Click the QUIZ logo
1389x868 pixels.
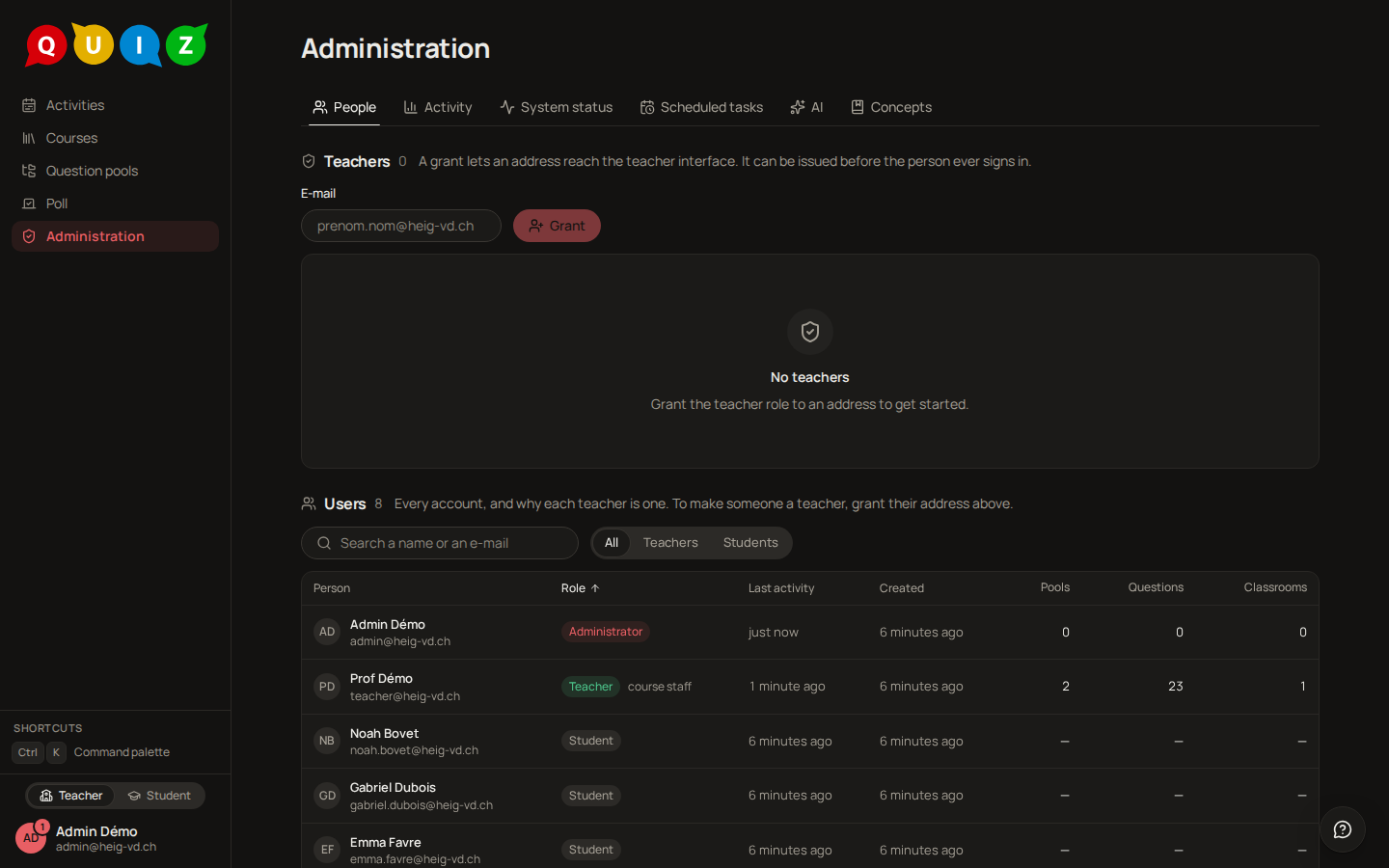coord(116,44)
